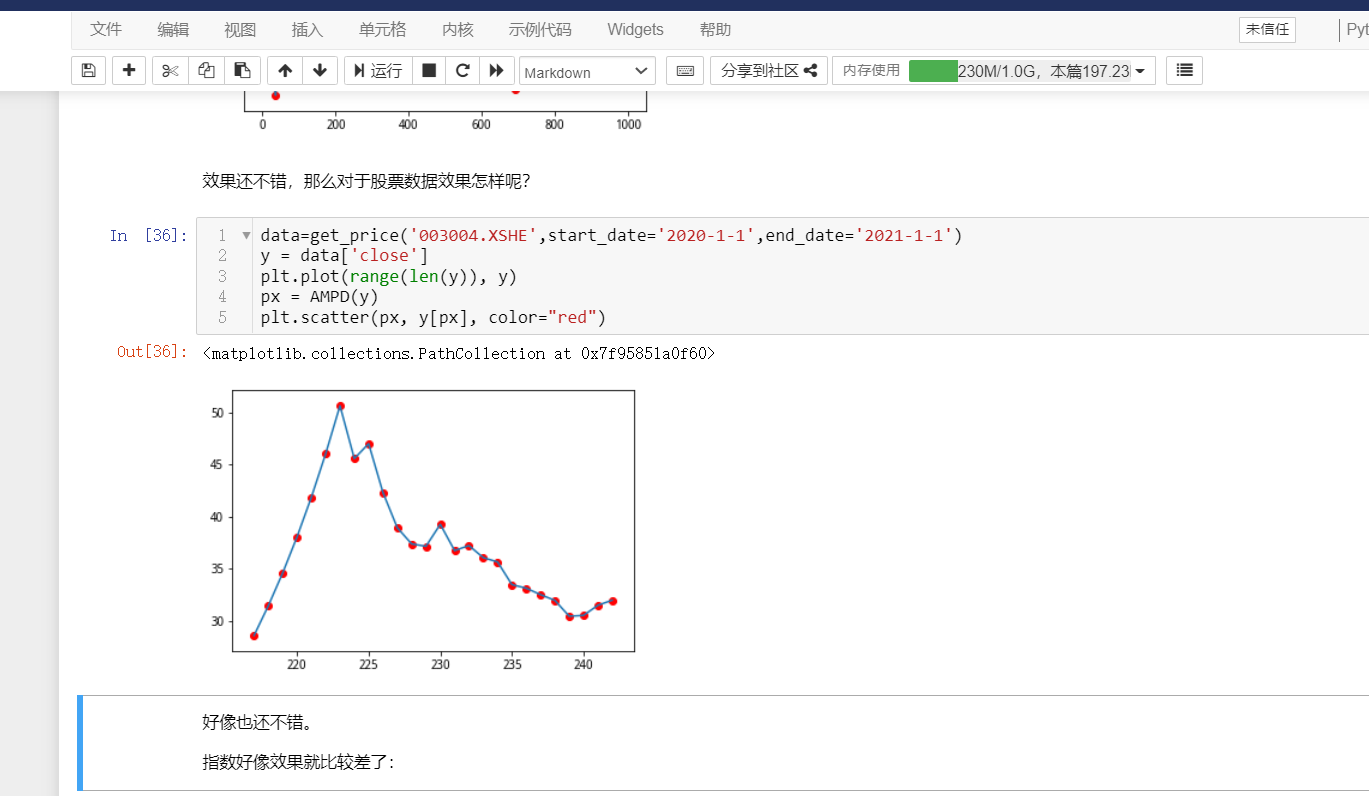This screenshot has width=1369, height=802.
Task: Restart the kernel with circular arrow
Action: (462, 70)
